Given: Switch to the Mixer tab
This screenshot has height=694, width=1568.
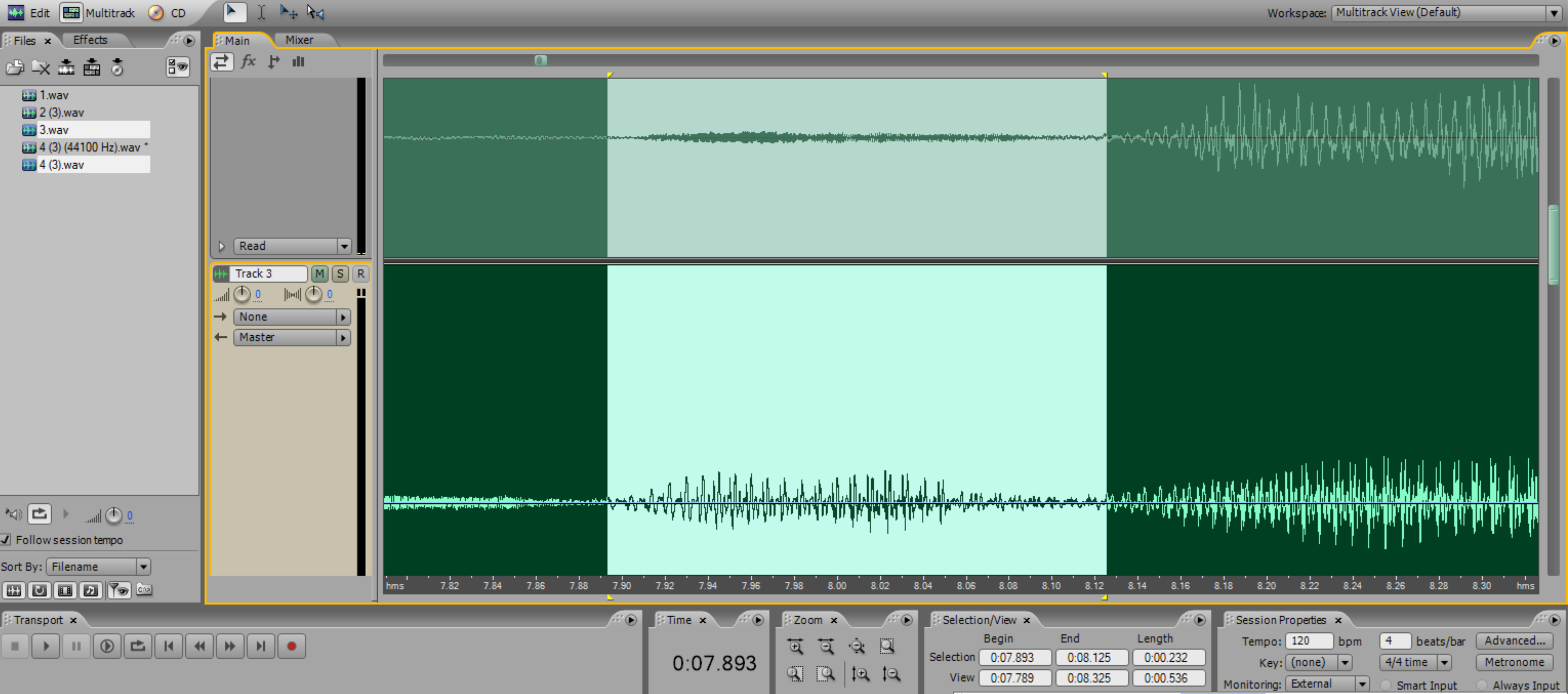Looking at the screenshot, I should (x=299, y=40).
